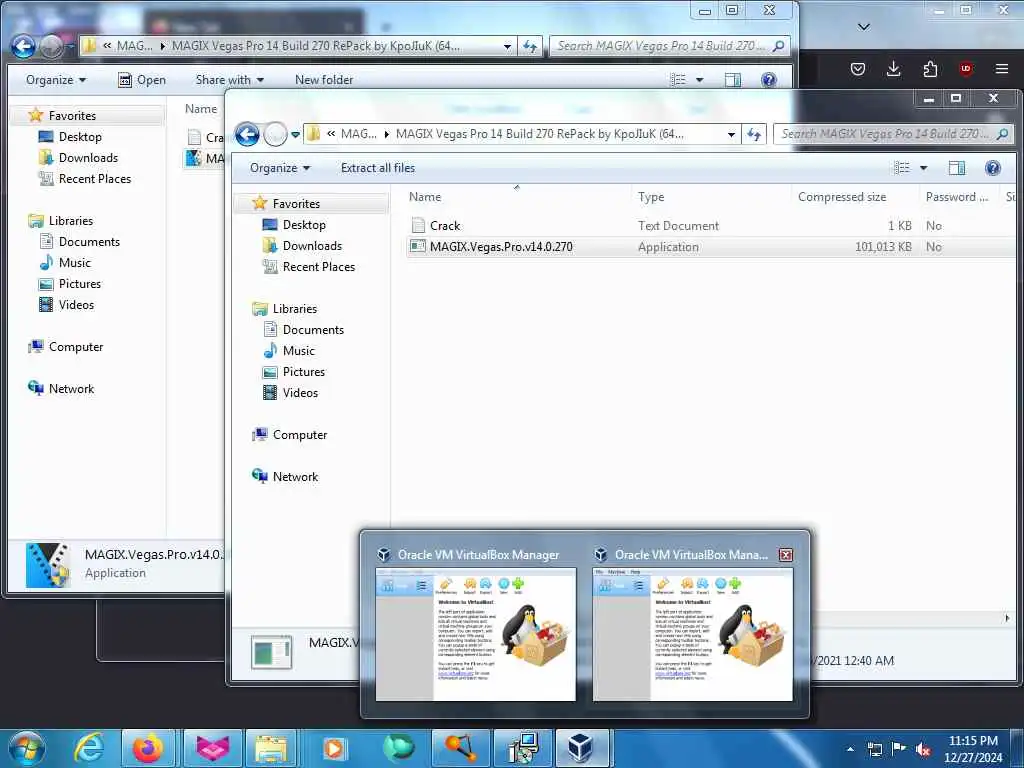The image size is (1024, 768).
Task: Open Music library in front window sidebar
Action: 298,351
